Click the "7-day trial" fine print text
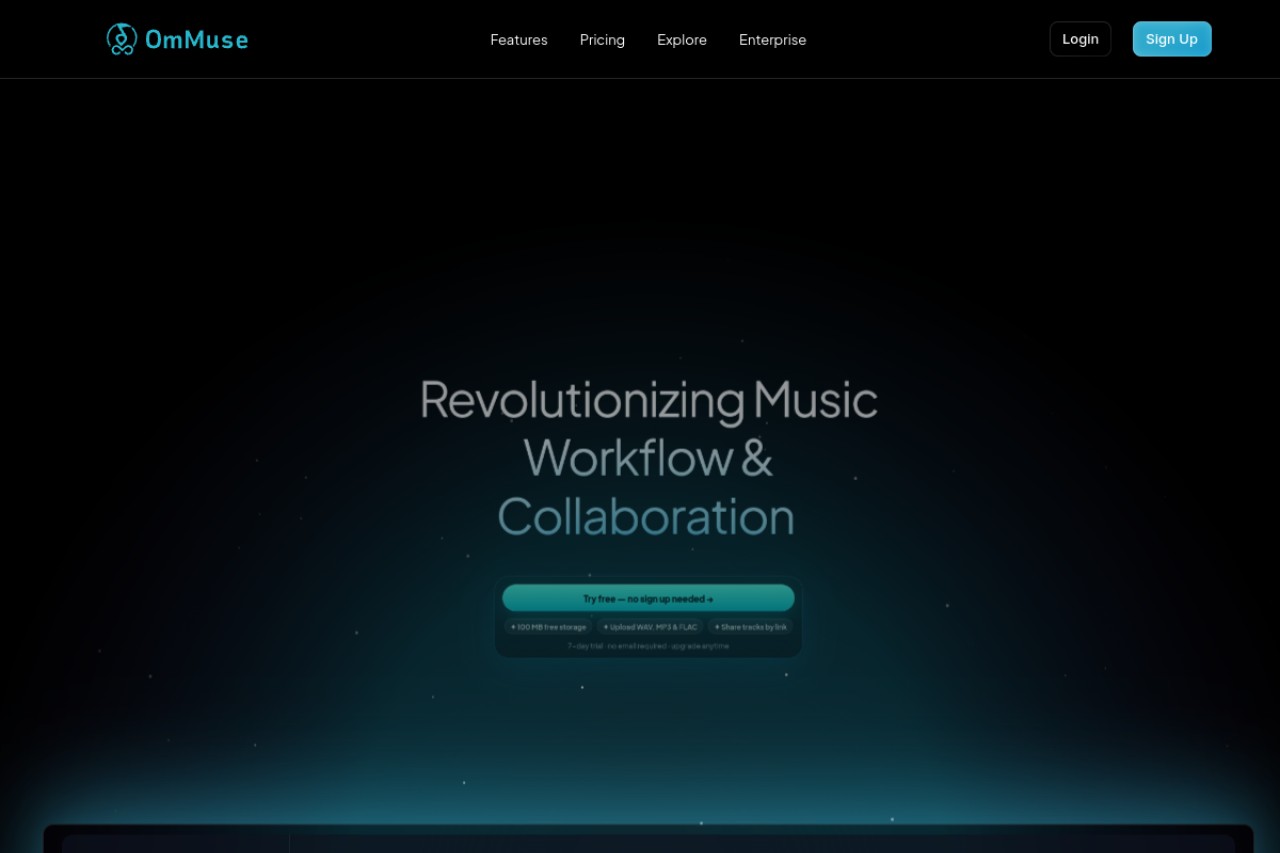 pos(648,646)
